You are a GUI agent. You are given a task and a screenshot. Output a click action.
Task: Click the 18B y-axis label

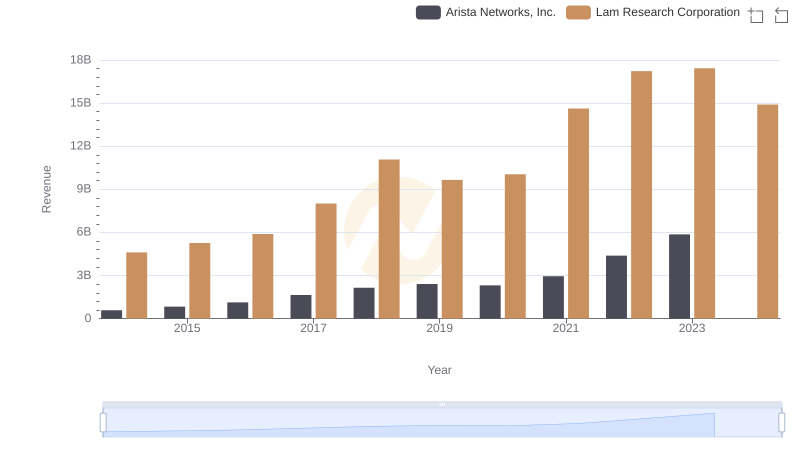81,60
